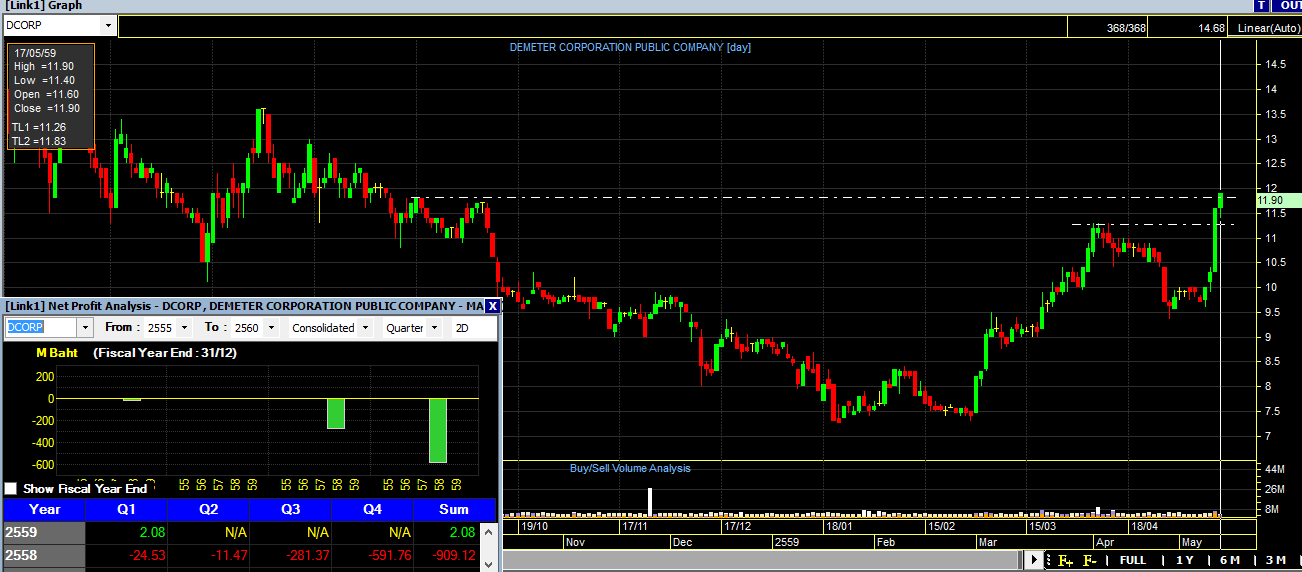Click the Linear(Auto) scale button
Screen dimensions: 1302x572
1267,28
